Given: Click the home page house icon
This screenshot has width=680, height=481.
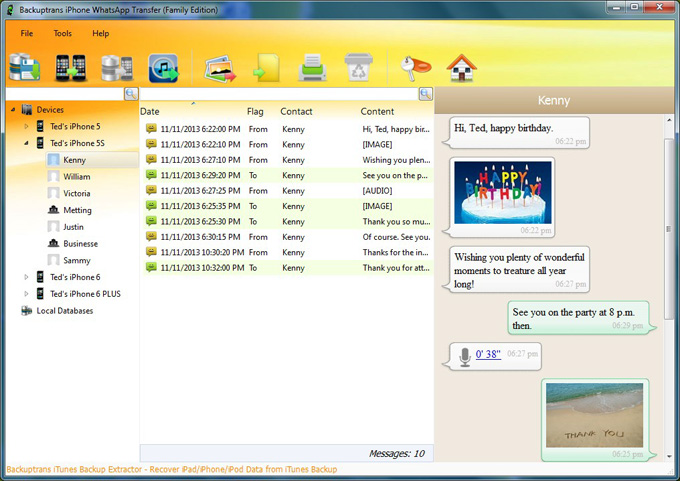Looking at the screenshot, I should pos(461,68).
